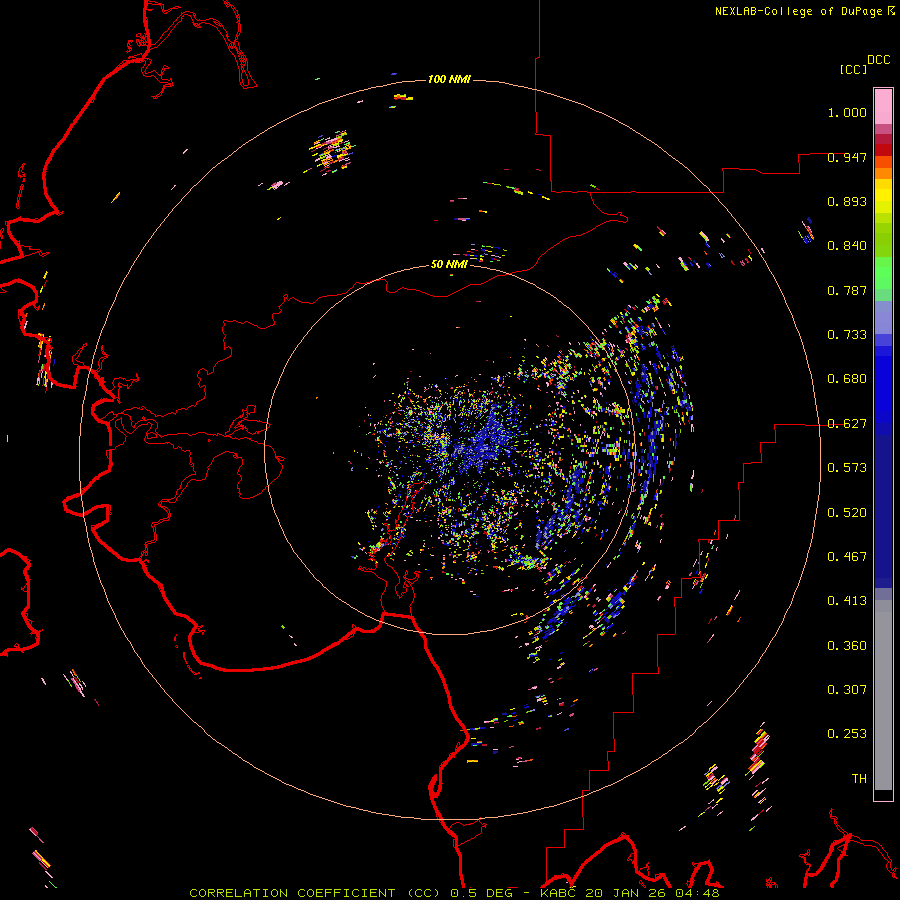Click the 0.893 color scale value
The height and width of the screenshot is (900, 900).
click(x=847, y=201)
